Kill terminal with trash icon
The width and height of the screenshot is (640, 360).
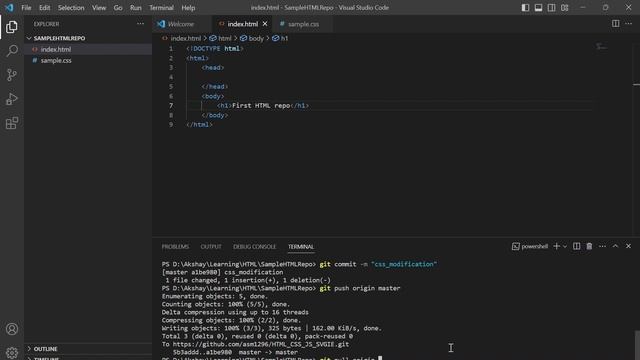coord(589,246)
